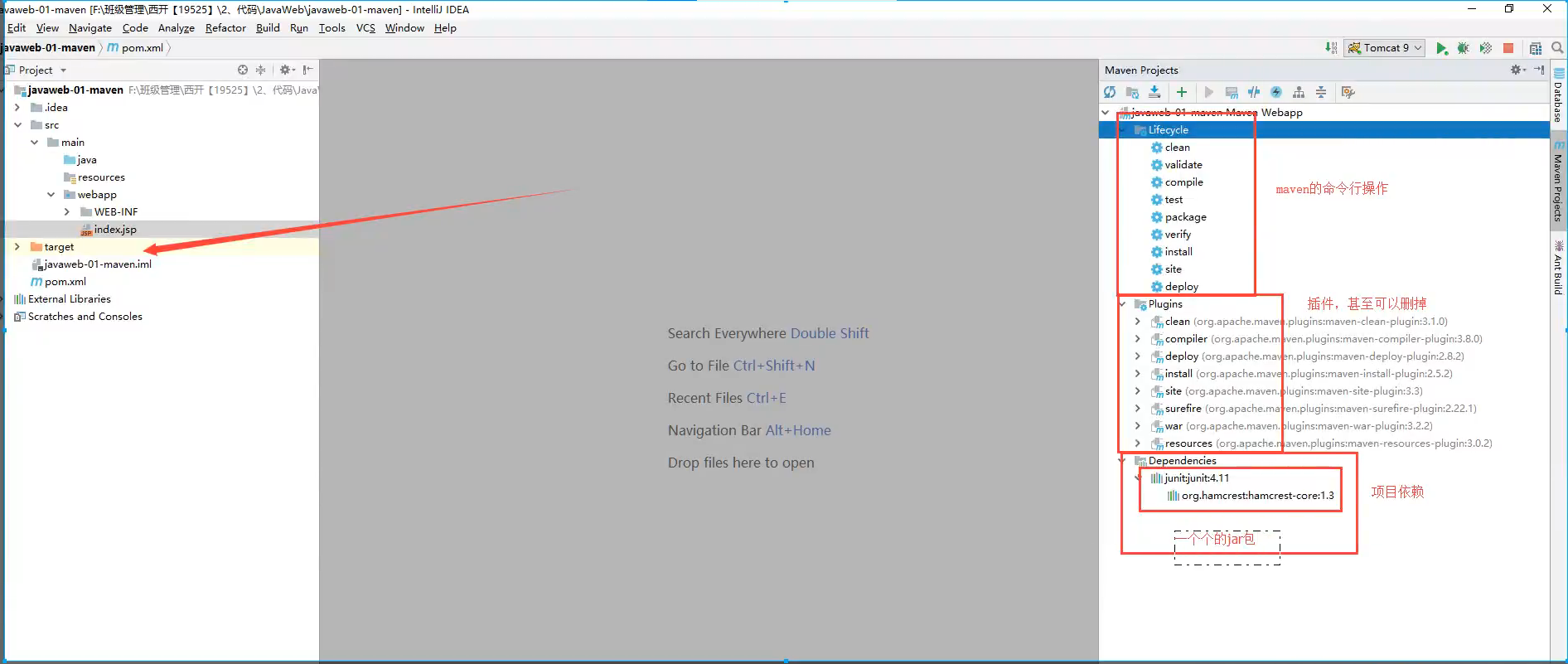Run with coverage icon
The height and width of the screenshot is (664, 1568).
tap(1486, 48)
